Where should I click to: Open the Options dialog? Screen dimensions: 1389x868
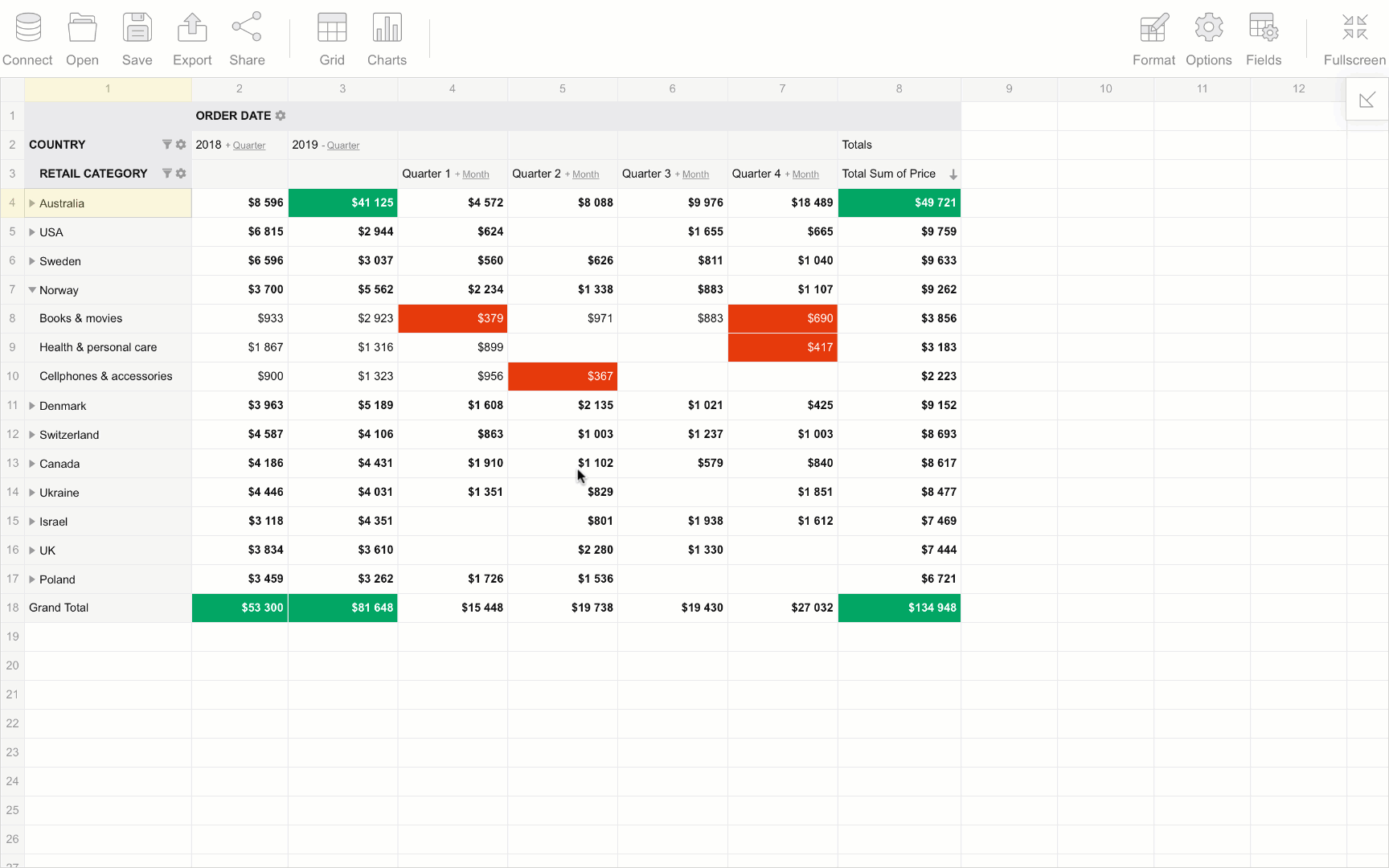point(1208,28)
